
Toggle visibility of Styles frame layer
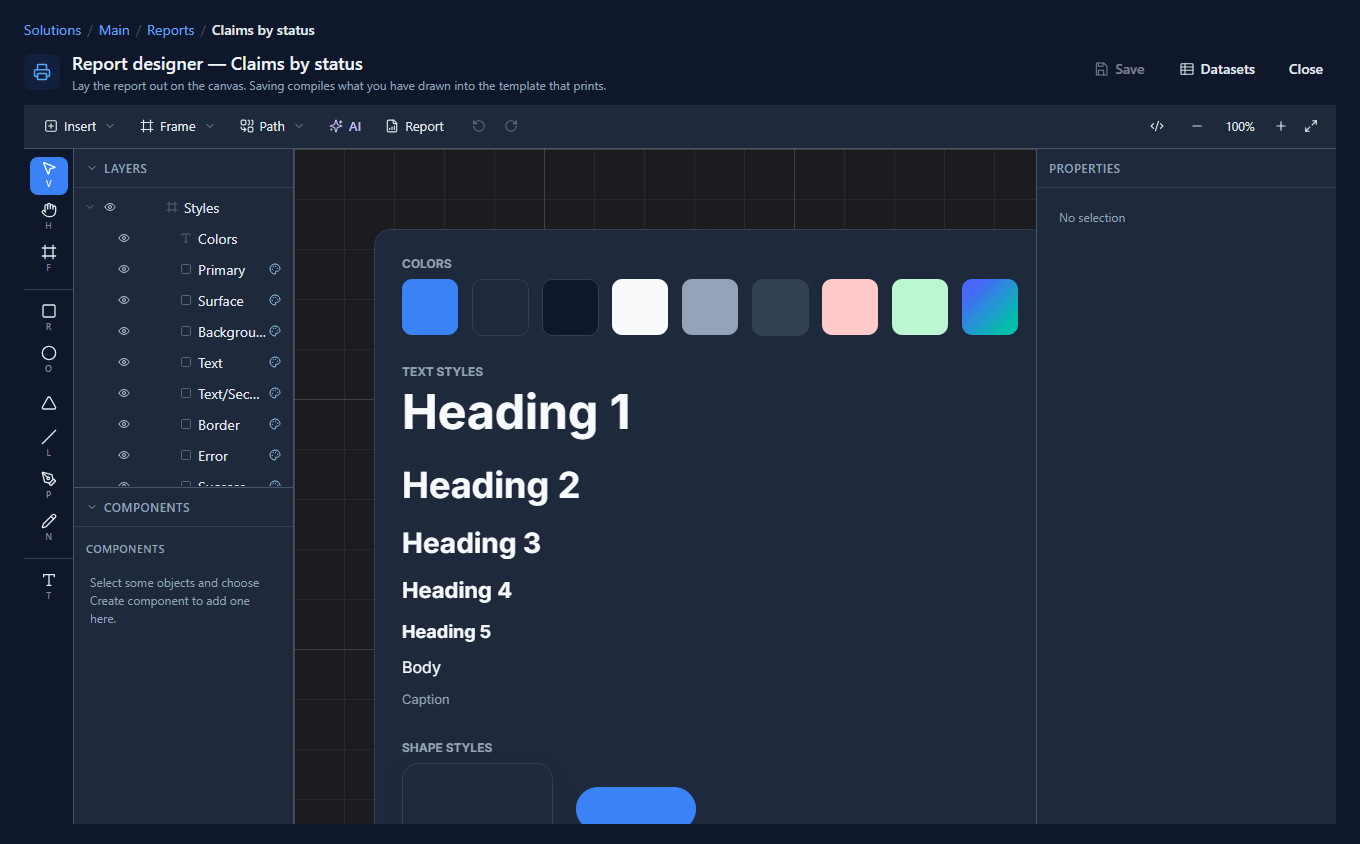[110, 208]
